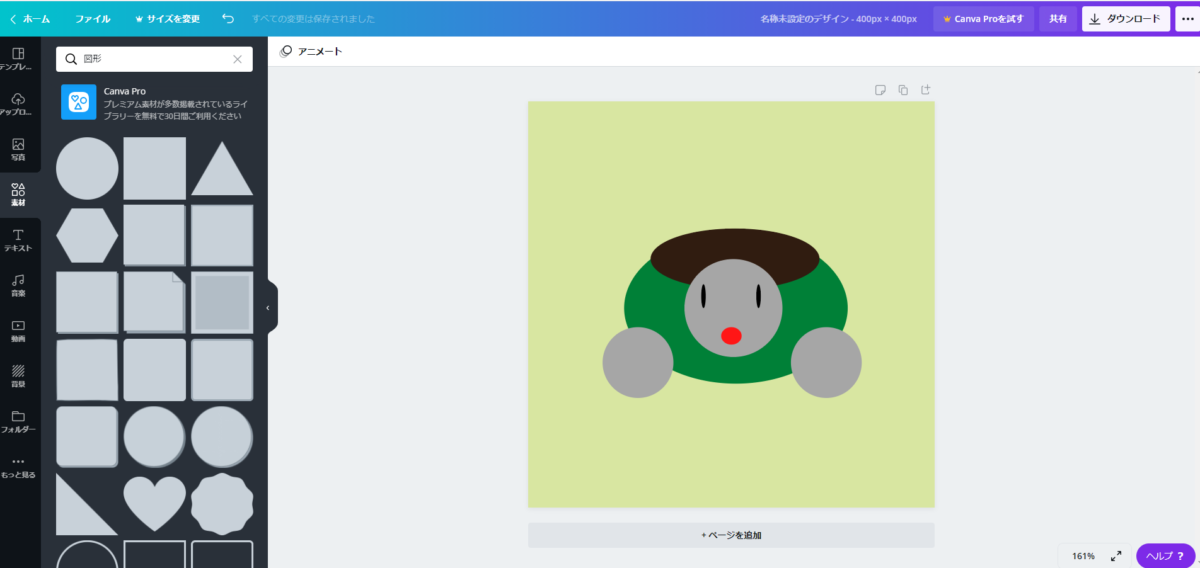Viewport: 1200px width, 568px height.
Task: Click the Canva Pro badge icon
Action: pyautogui.click(x=79, y=102)
